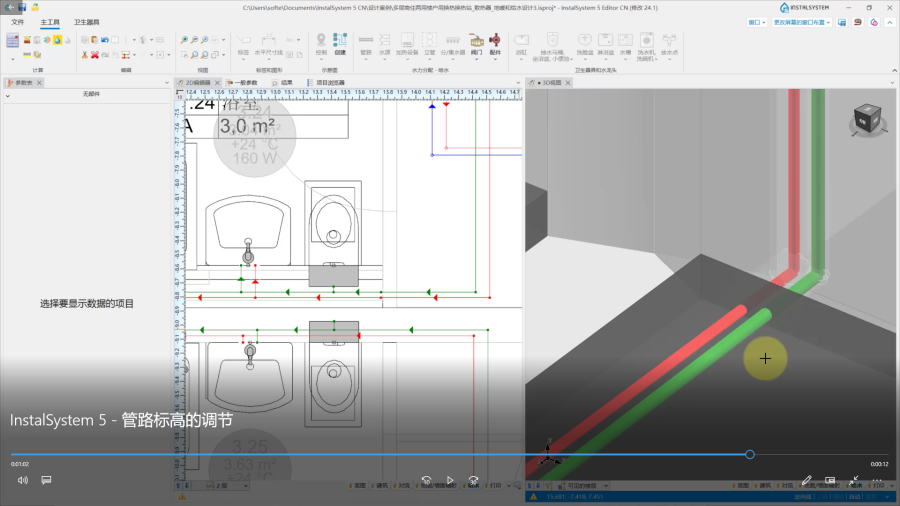900x506 pixels.
Task: Select the 加热设备 heating device tool
Action: point(407,45)
